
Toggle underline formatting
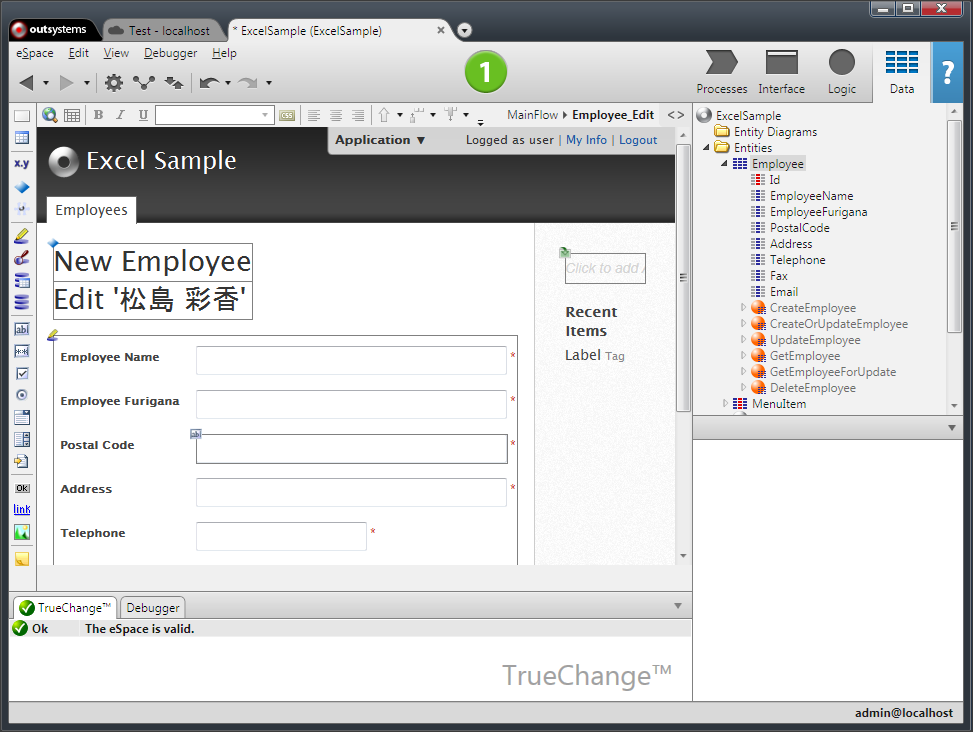click(143, 115)
